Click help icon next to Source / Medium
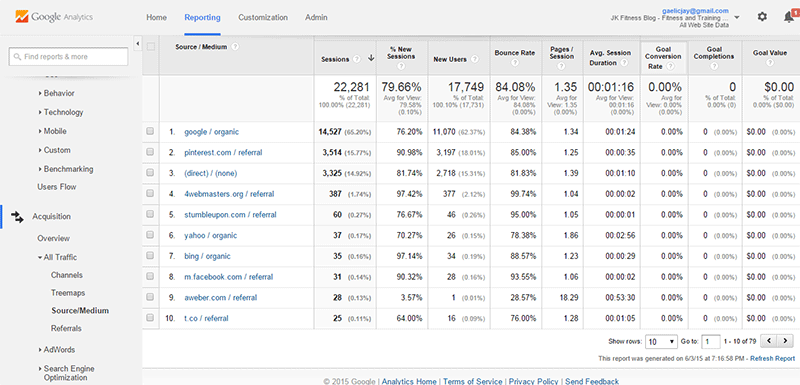This screenshot has width=800, height=385. [235, 46]
